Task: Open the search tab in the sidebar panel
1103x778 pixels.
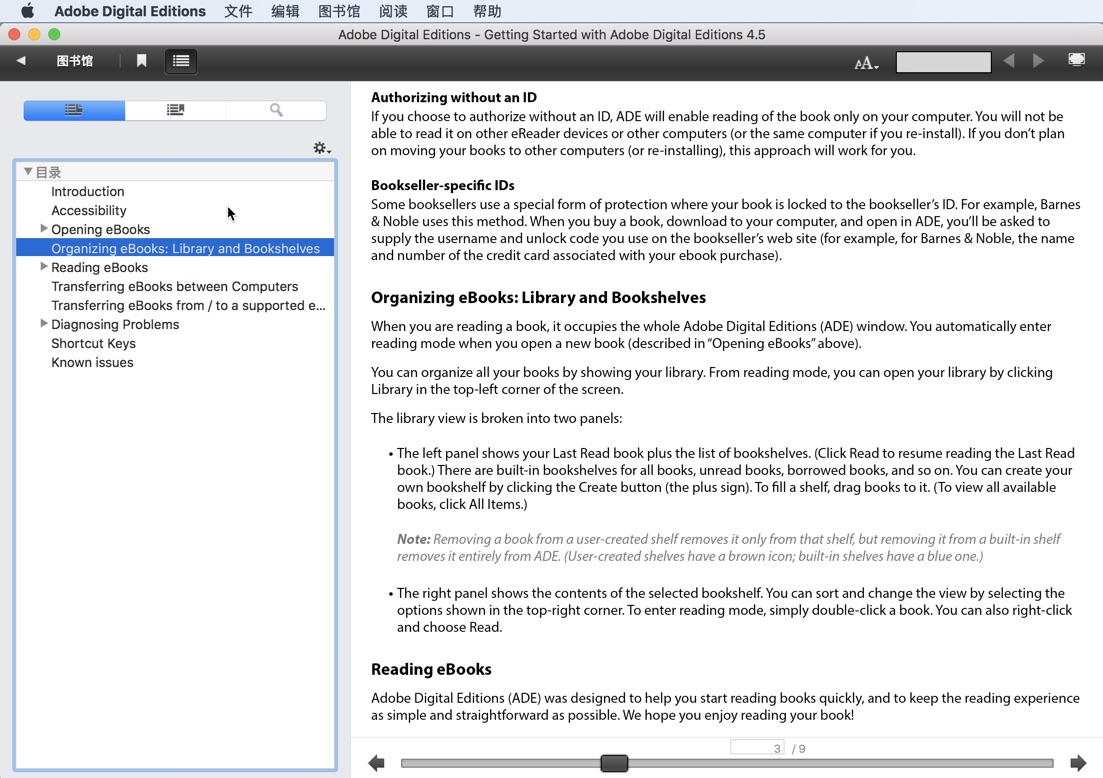Action: click(x=277, y=110)
